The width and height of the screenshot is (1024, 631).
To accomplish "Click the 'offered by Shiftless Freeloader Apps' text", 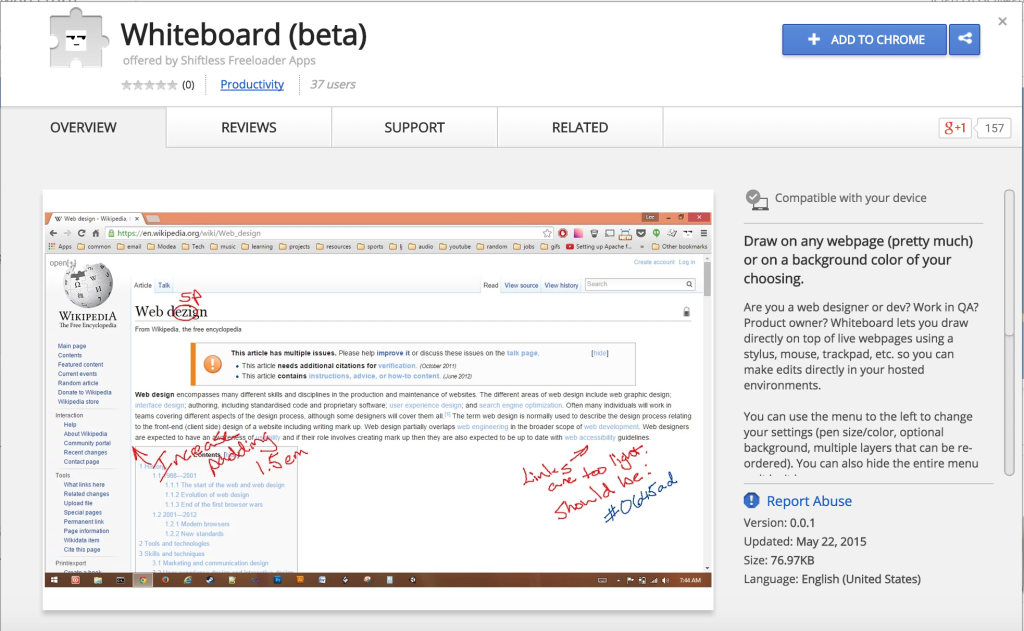I will point(219,61).
